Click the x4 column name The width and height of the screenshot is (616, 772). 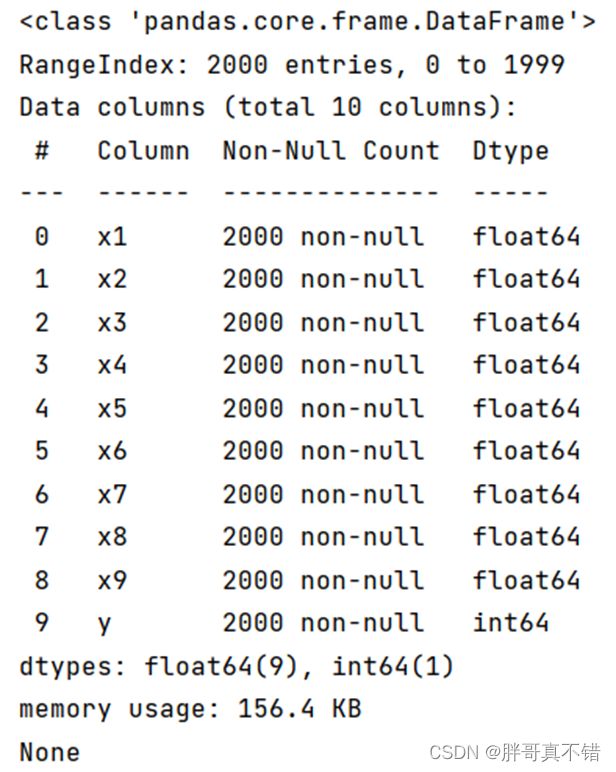112,366
